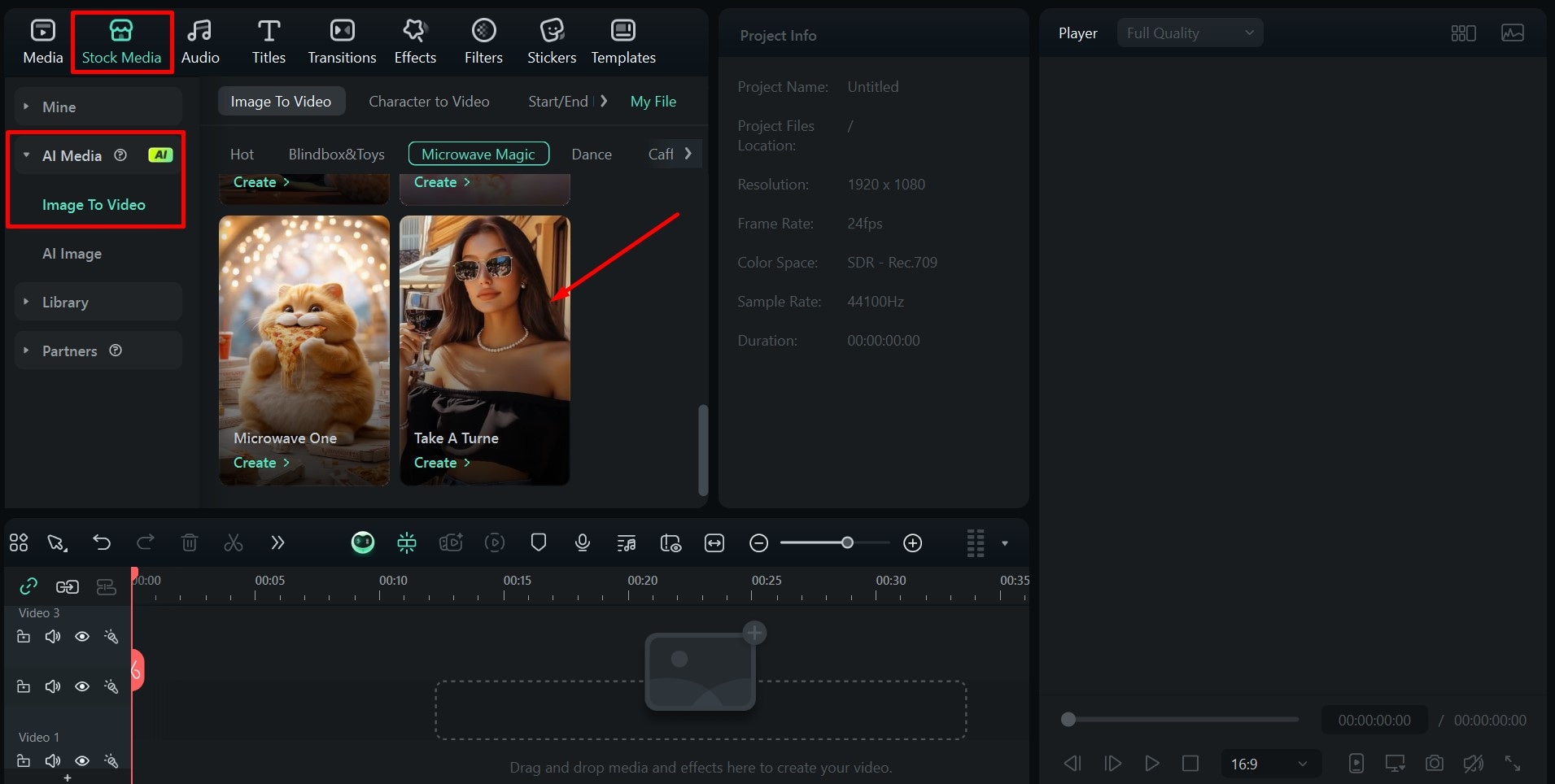Viewport: 1555px width, 784px height.
Task: Show more timeline tools (>> icon)
Action: pyautogui.click(x=277, y=542)
